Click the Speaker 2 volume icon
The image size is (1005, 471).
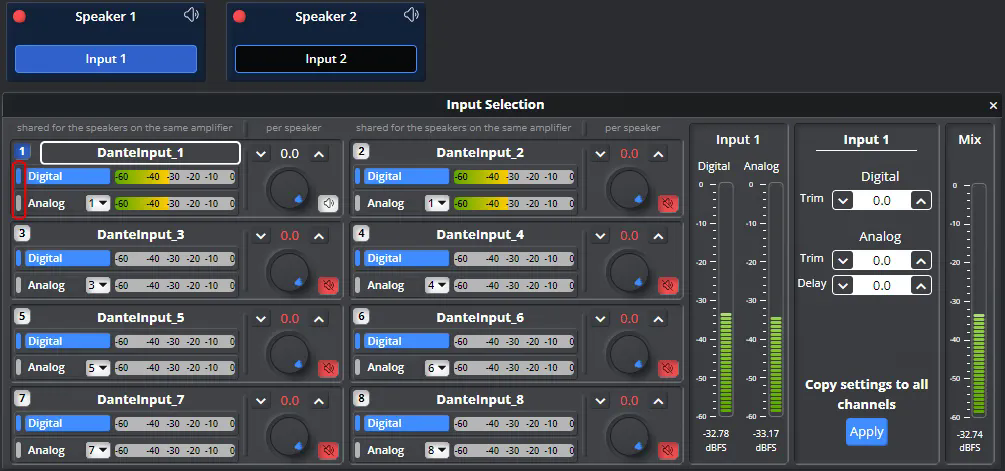click(x=411, y=15)
